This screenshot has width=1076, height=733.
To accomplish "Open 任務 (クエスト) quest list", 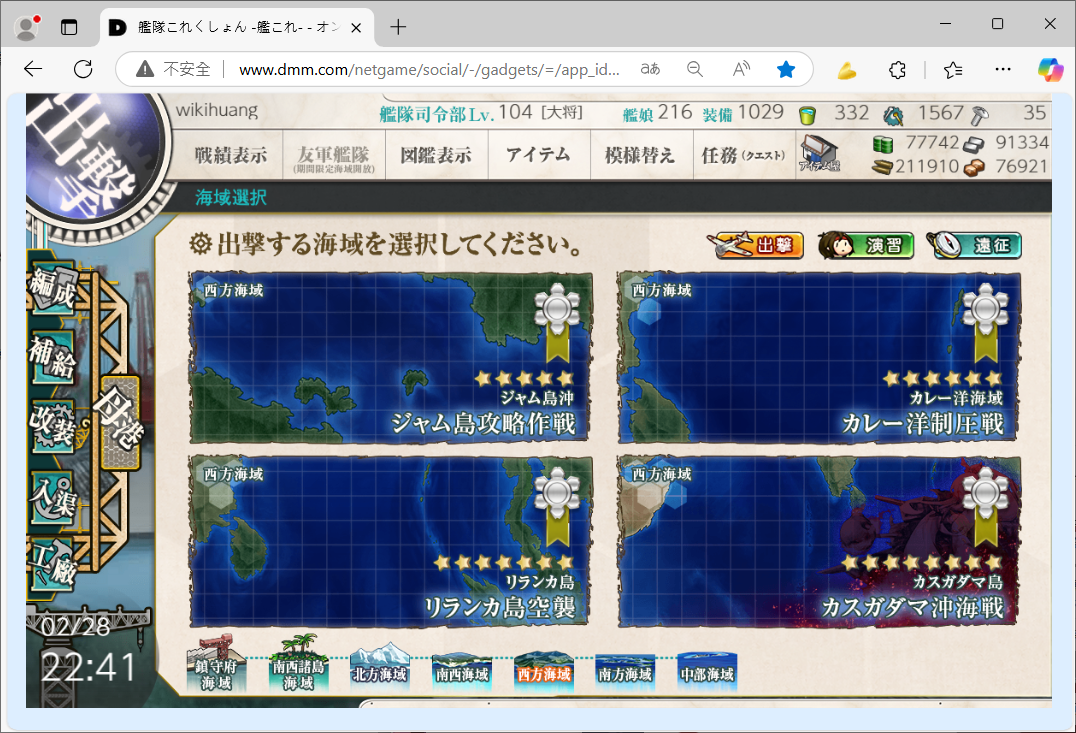I will click(744, 155).
